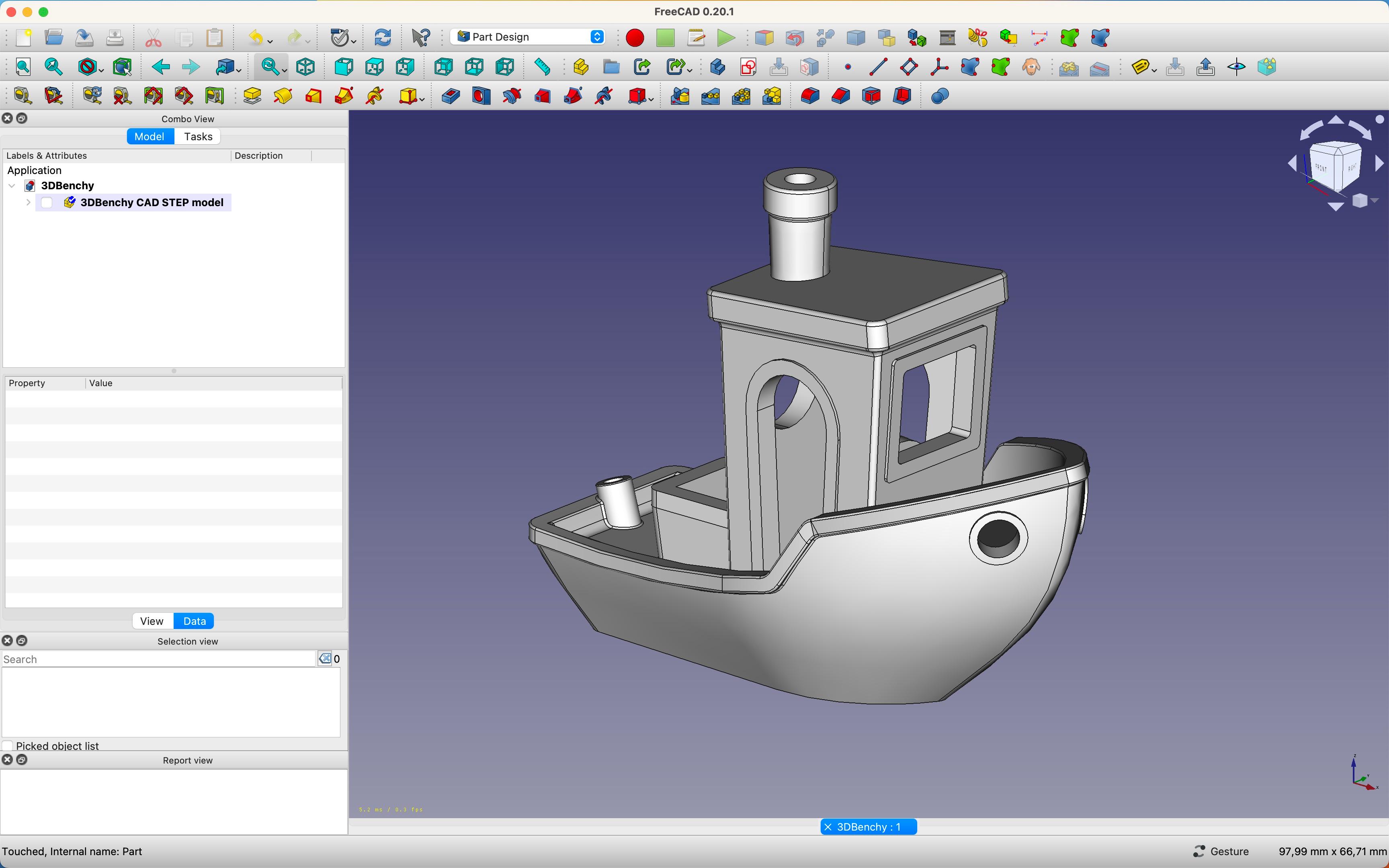Open the draw style dropdown arrow
This screenshot has height=868, width=1389.
(101, 70)
